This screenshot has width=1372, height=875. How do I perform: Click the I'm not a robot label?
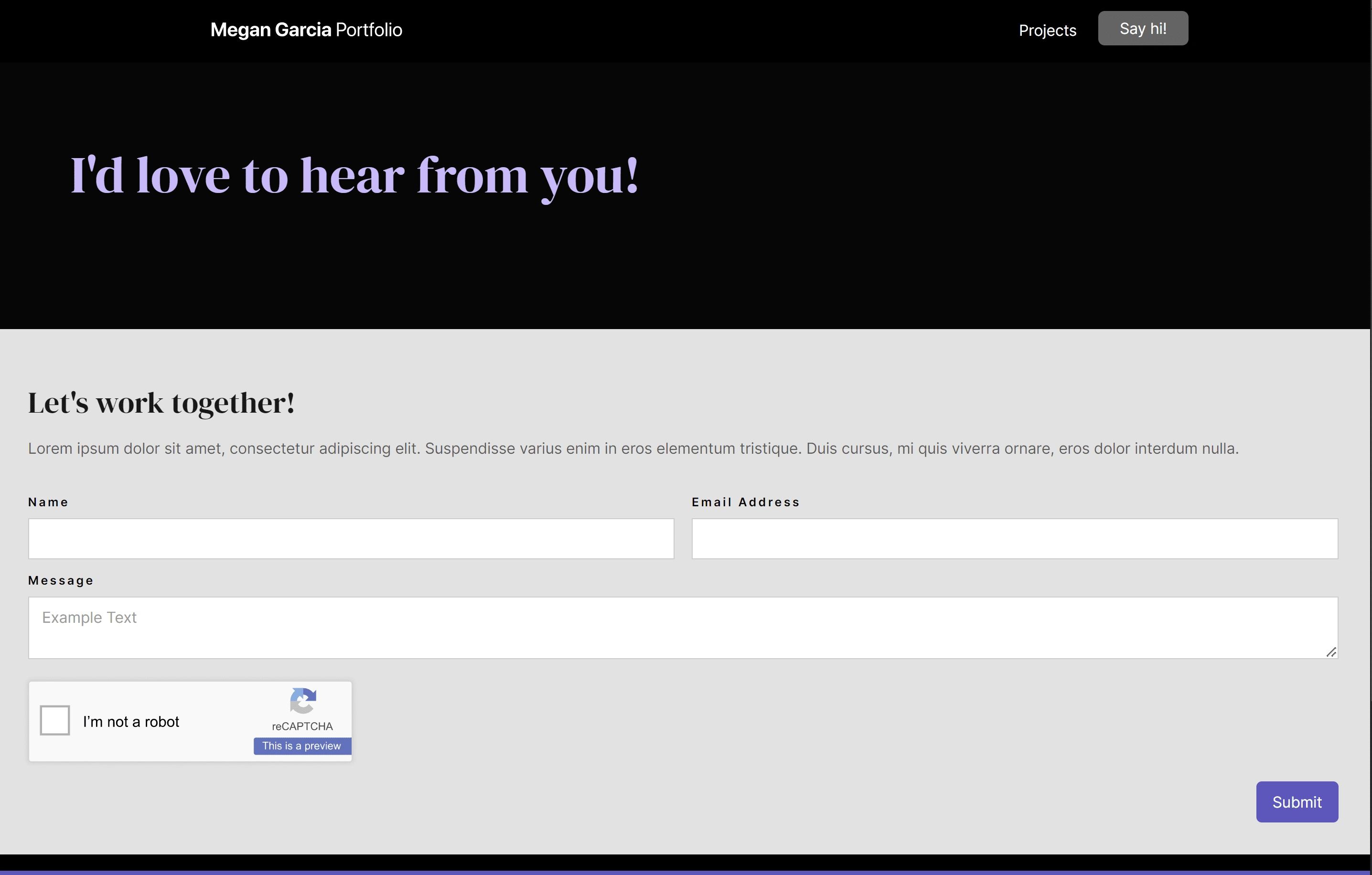pyautogui.click(x=131, y=722)
